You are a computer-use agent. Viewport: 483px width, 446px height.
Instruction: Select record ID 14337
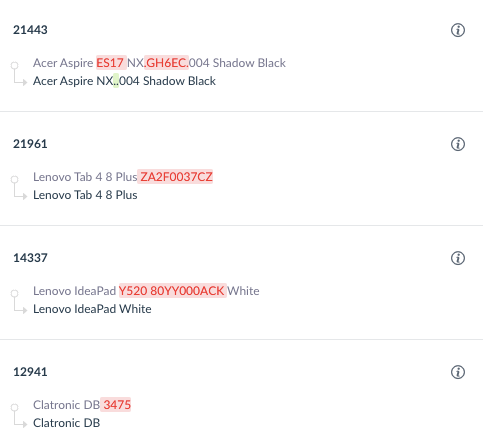30,258
